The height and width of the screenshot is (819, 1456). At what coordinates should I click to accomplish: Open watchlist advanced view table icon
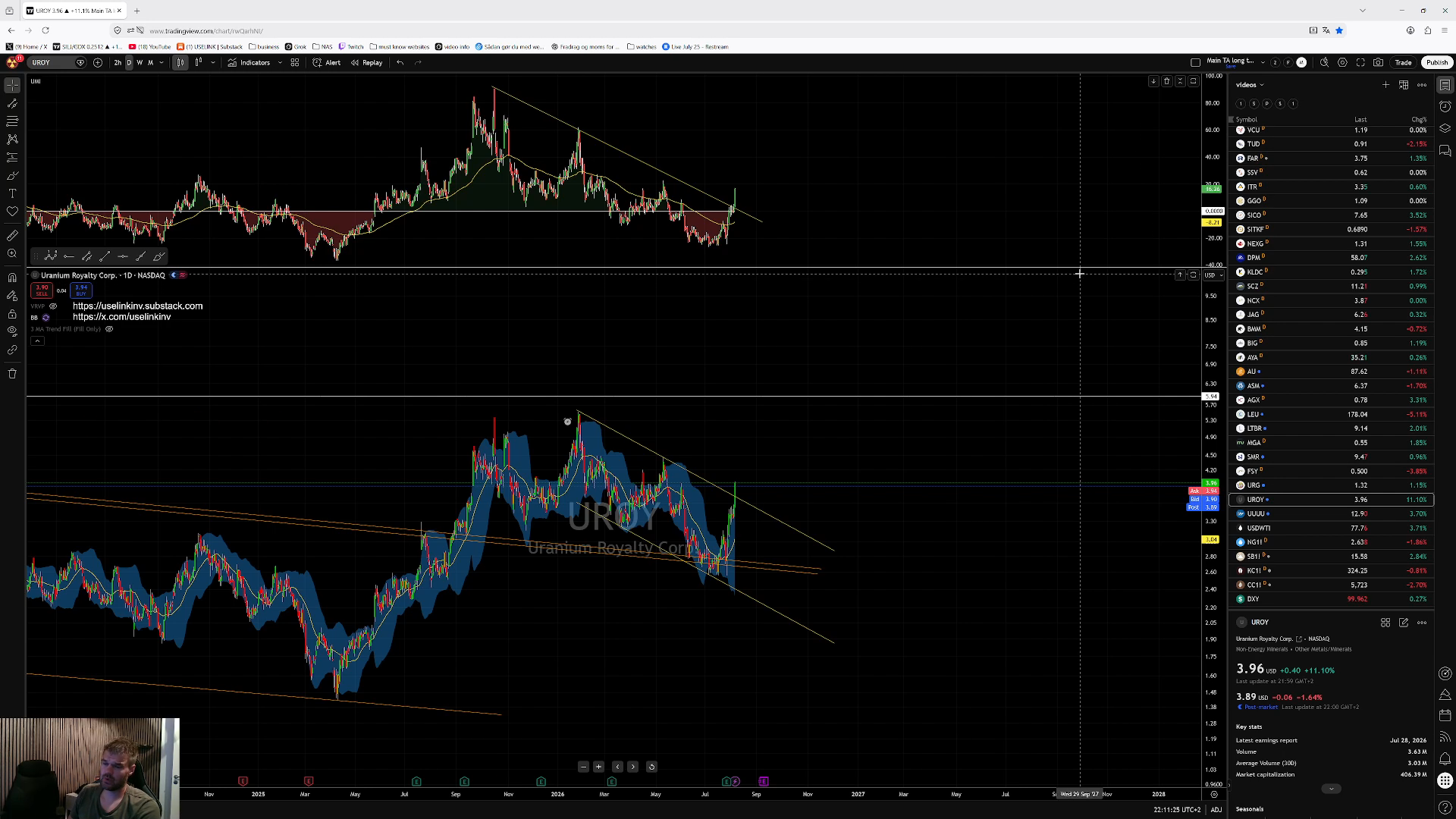point(1404,85)
